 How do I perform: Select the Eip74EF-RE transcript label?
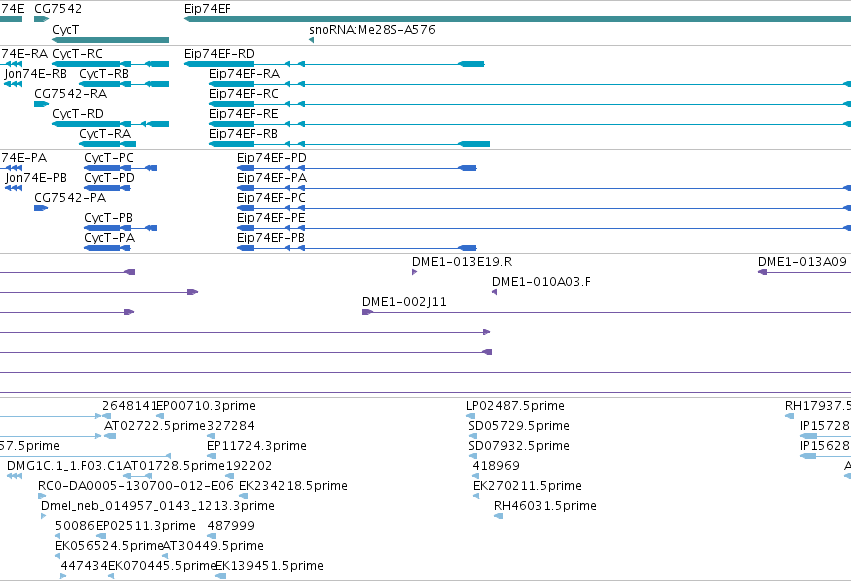click(x=244, y=114)
